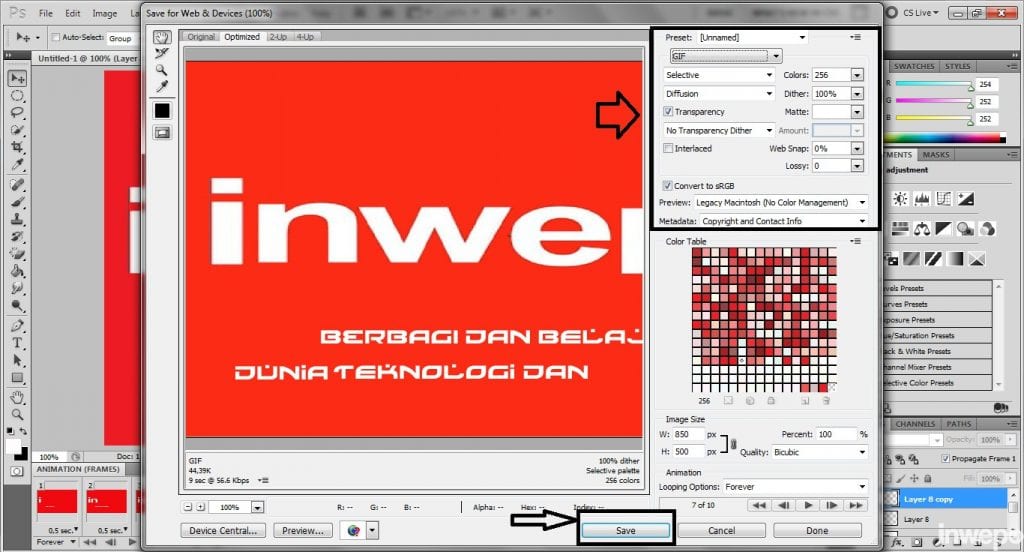
Task: Open the layer style fx button
Action: 897,542
